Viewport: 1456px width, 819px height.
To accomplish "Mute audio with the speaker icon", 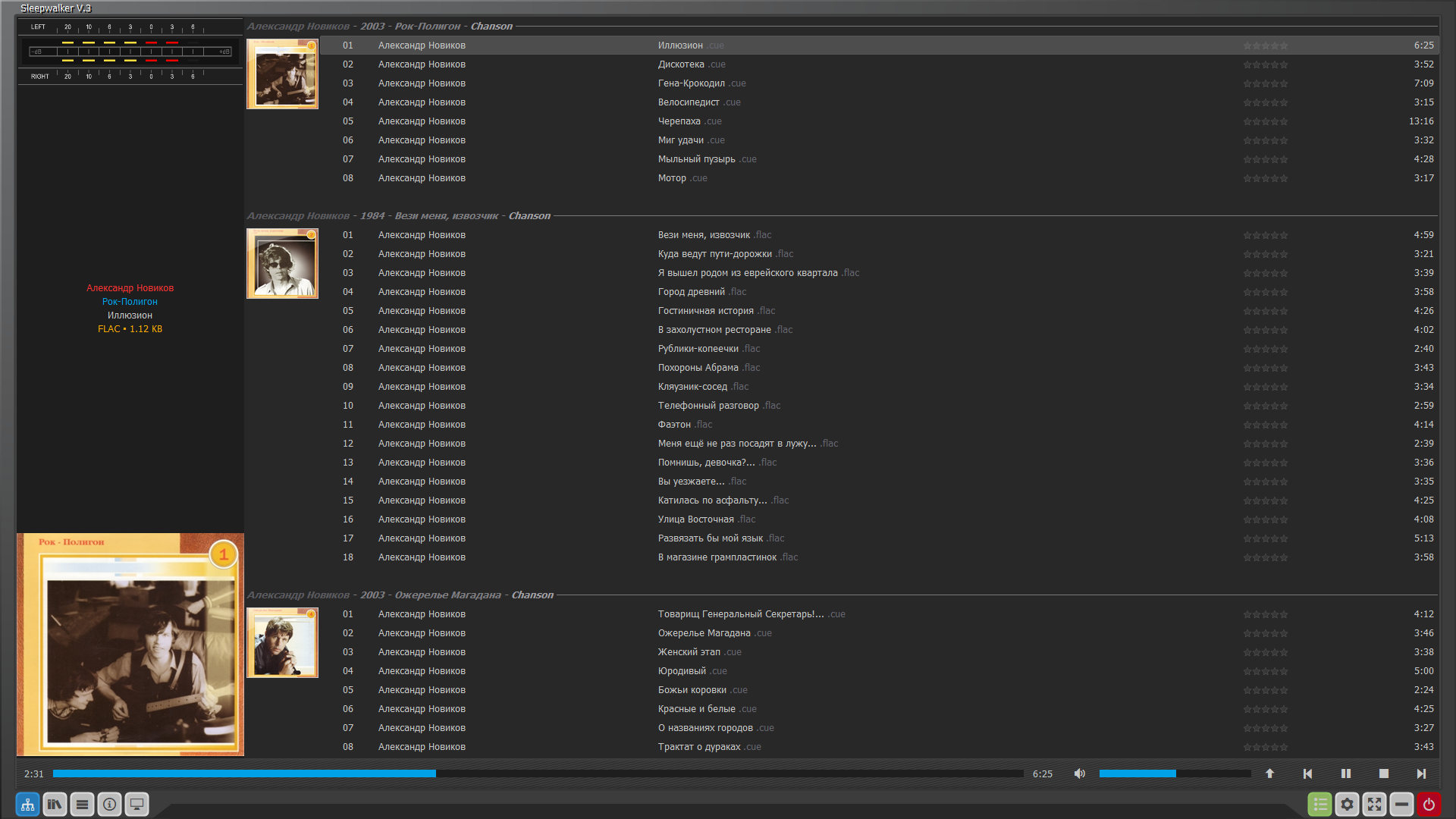I will pos(1079,773).
